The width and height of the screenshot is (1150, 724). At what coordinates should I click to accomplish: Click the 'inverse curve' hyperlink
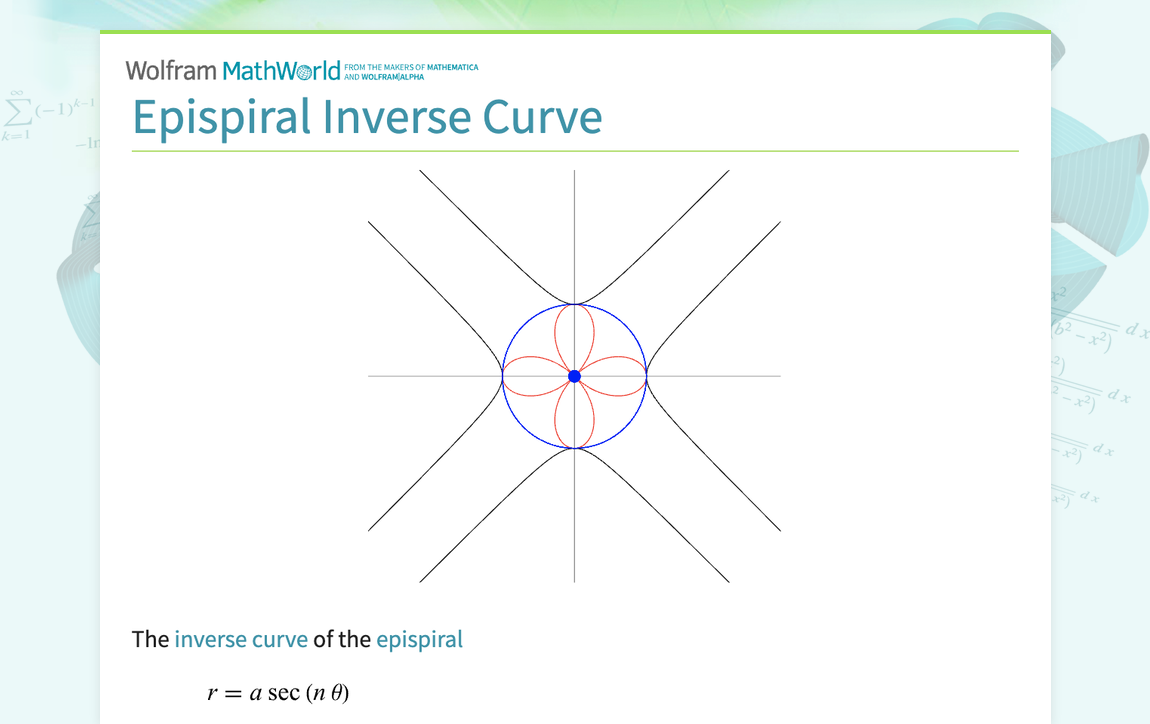(240, 639)
